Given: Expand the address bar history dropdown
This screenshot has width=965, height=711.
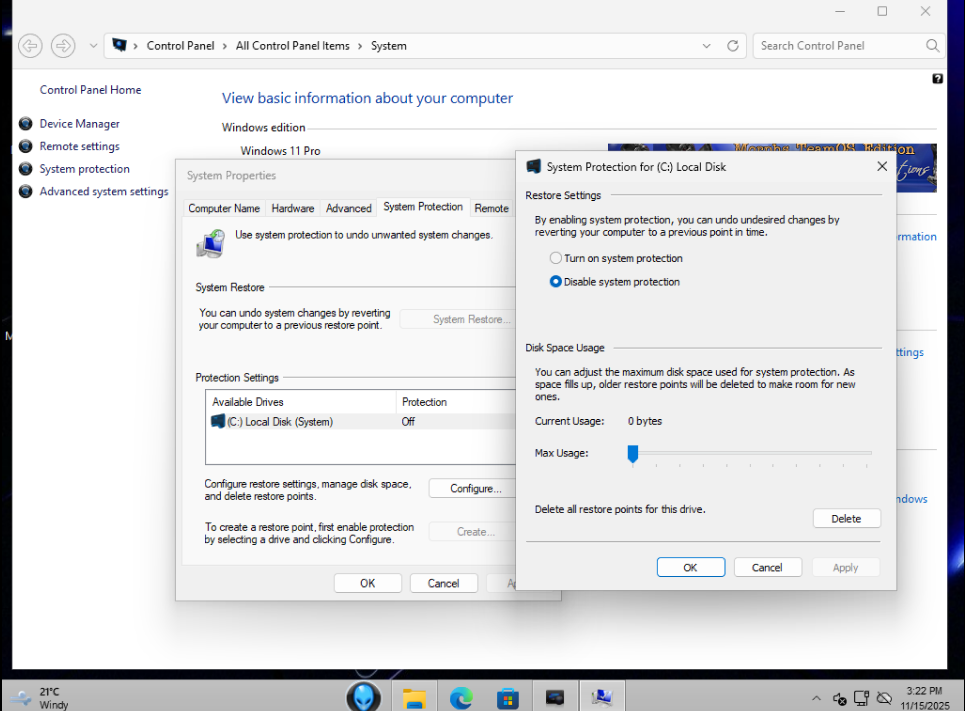Looking at the screenshot, I should [707, 46].
